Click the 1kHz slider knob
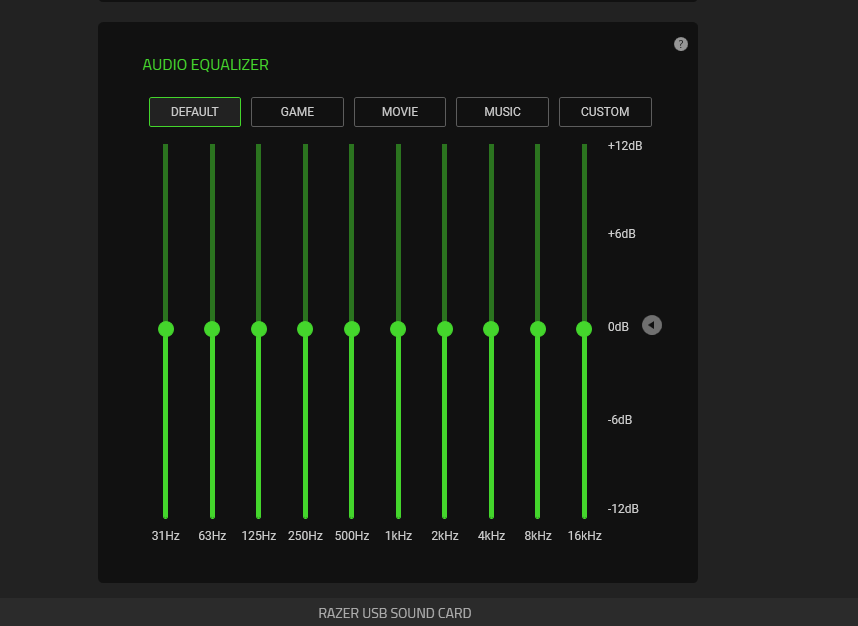 398,329
